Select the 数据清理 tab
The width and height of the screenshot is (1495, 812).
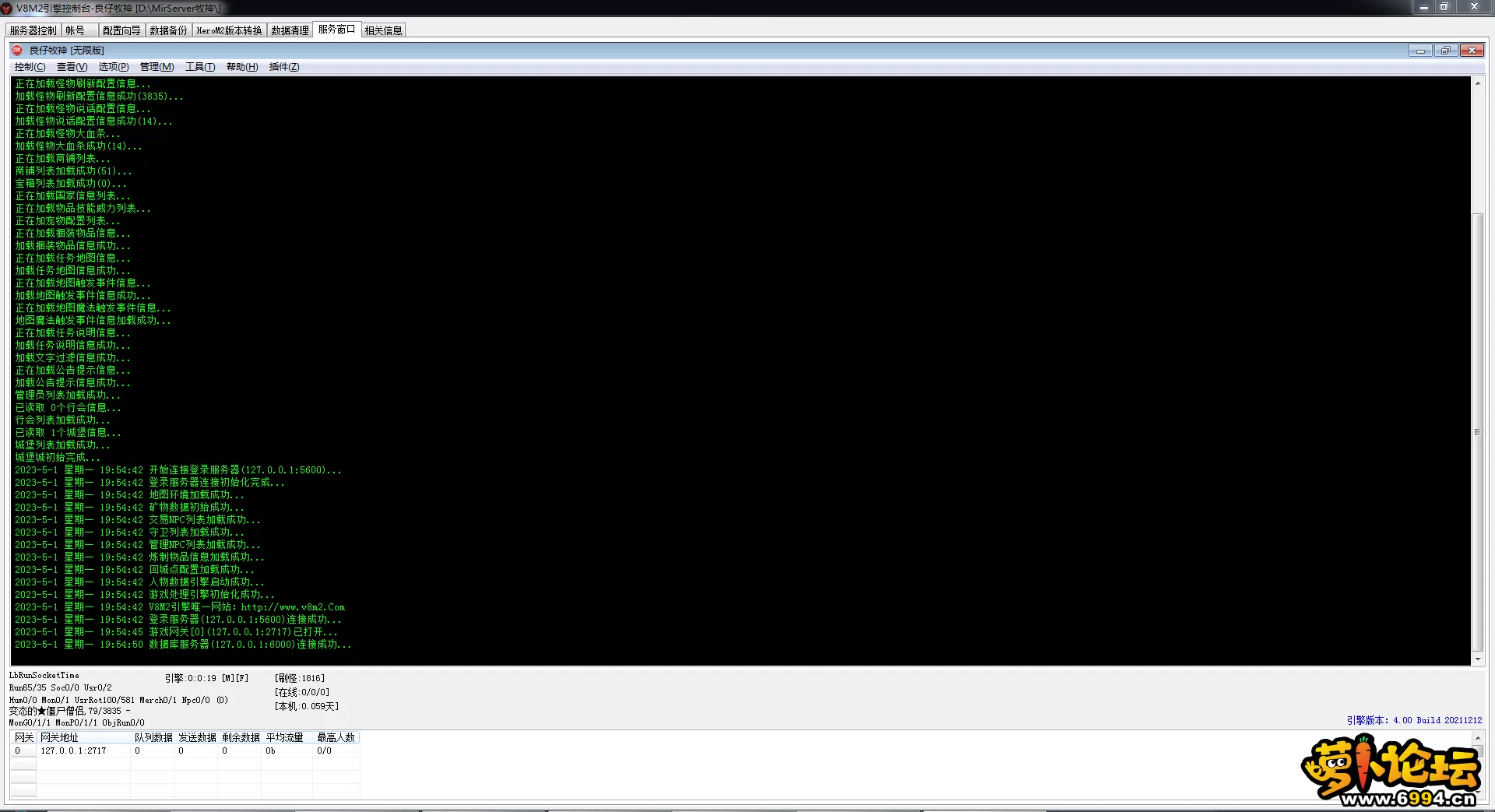click(290, 30)
